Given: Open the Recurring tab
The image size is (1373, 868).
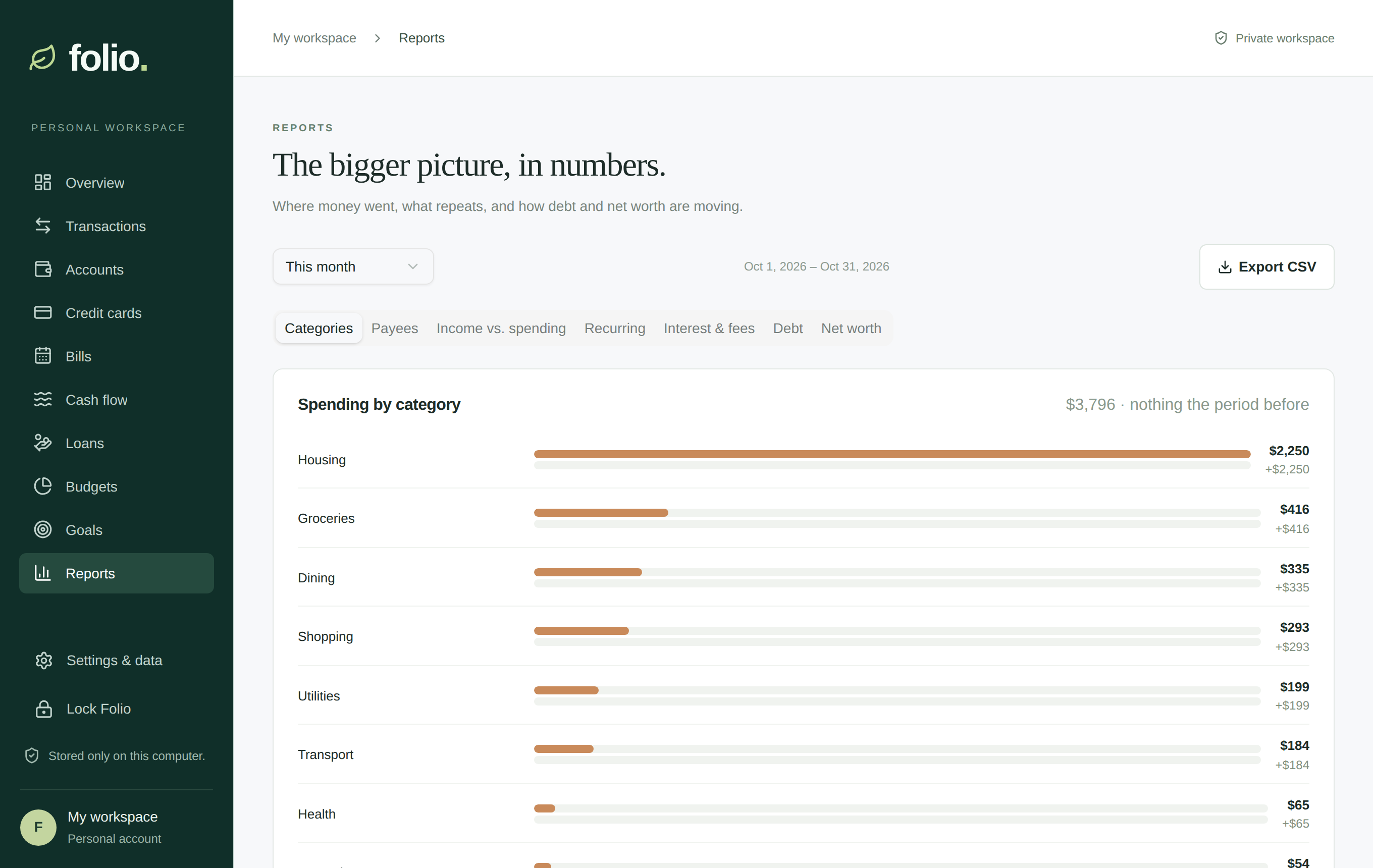Looking at the screenshot, I should coord(615,329).
